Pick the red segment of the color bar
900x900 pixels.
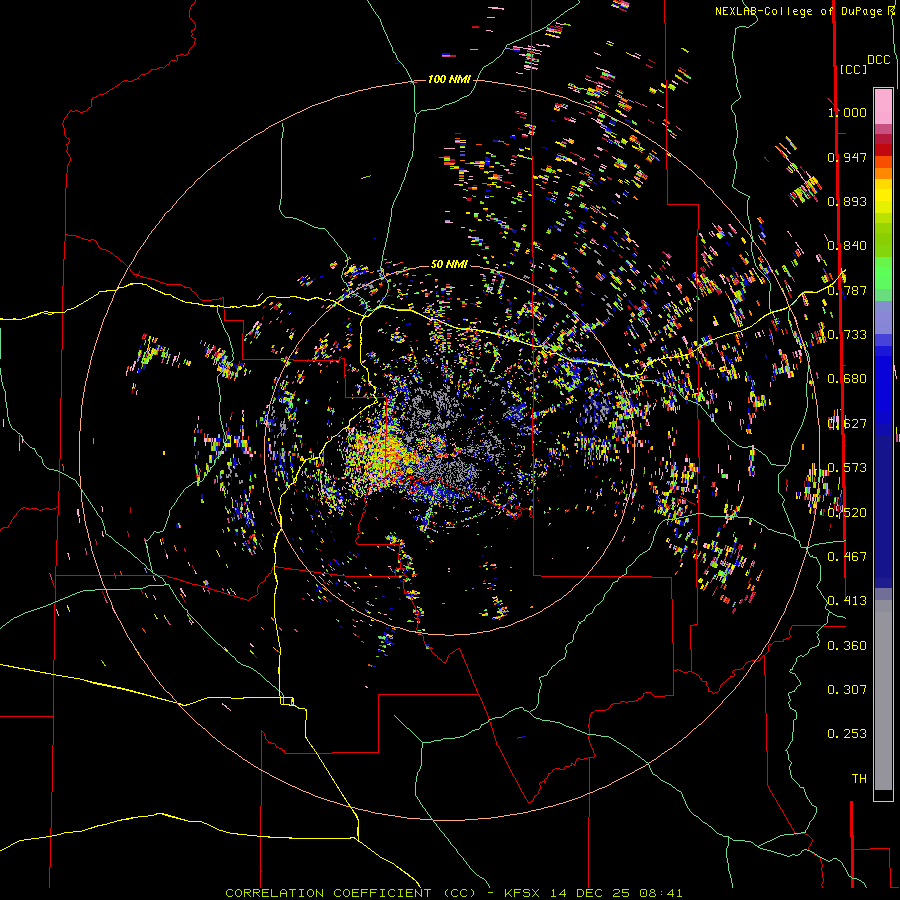(x=883, y=150)
